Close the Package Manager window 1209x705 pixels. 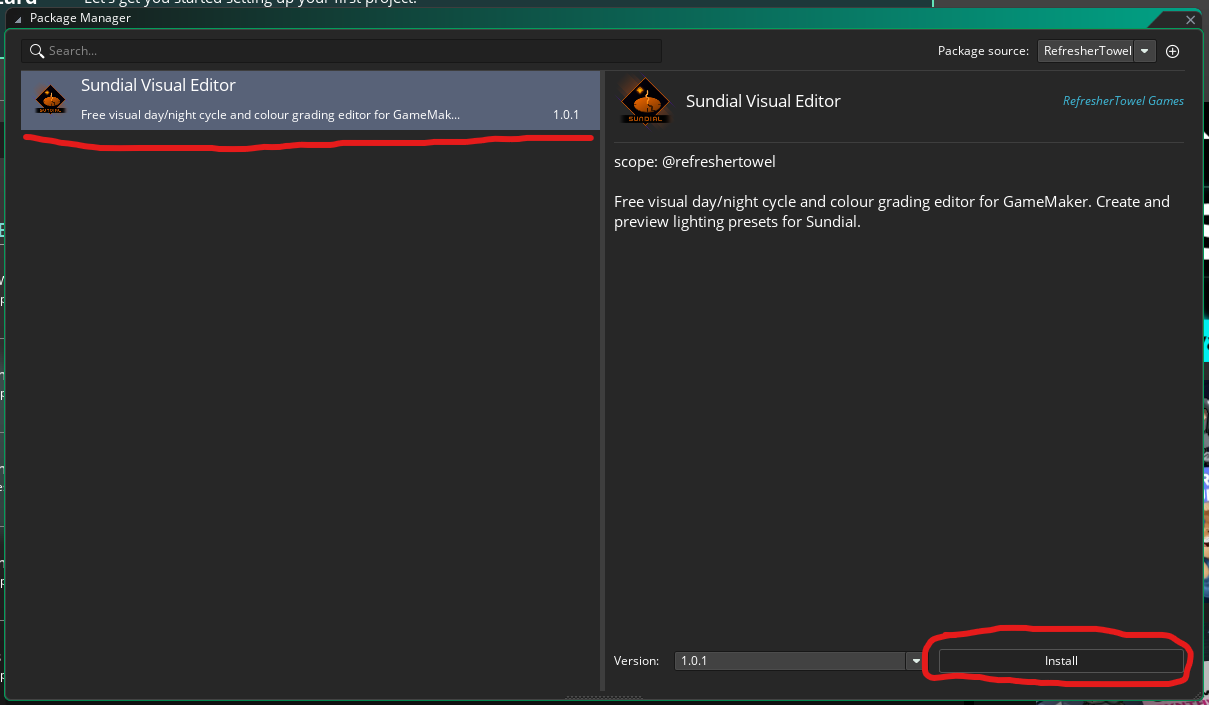1190,18
